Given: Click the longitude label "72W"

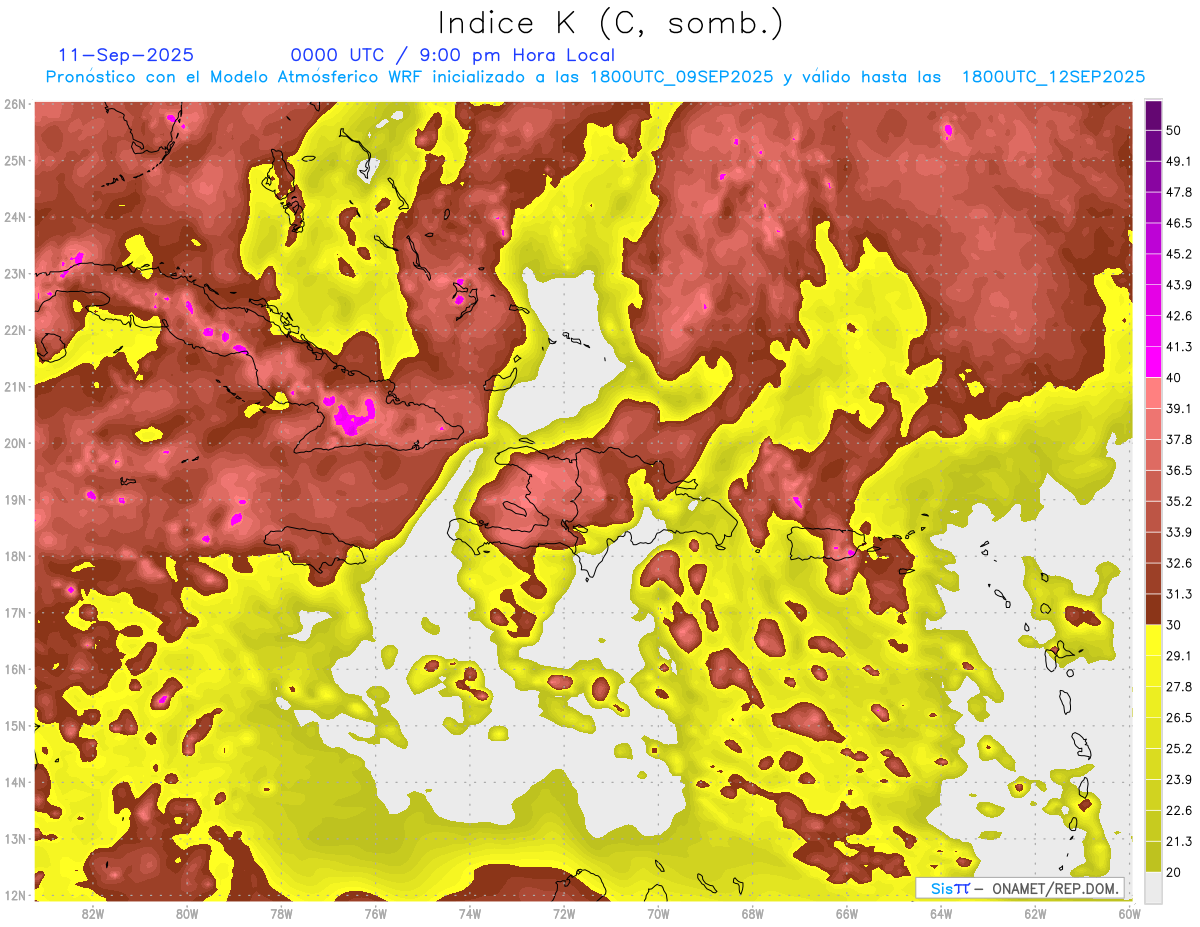Looking at the screenshot, I should [x=564, y=913].
